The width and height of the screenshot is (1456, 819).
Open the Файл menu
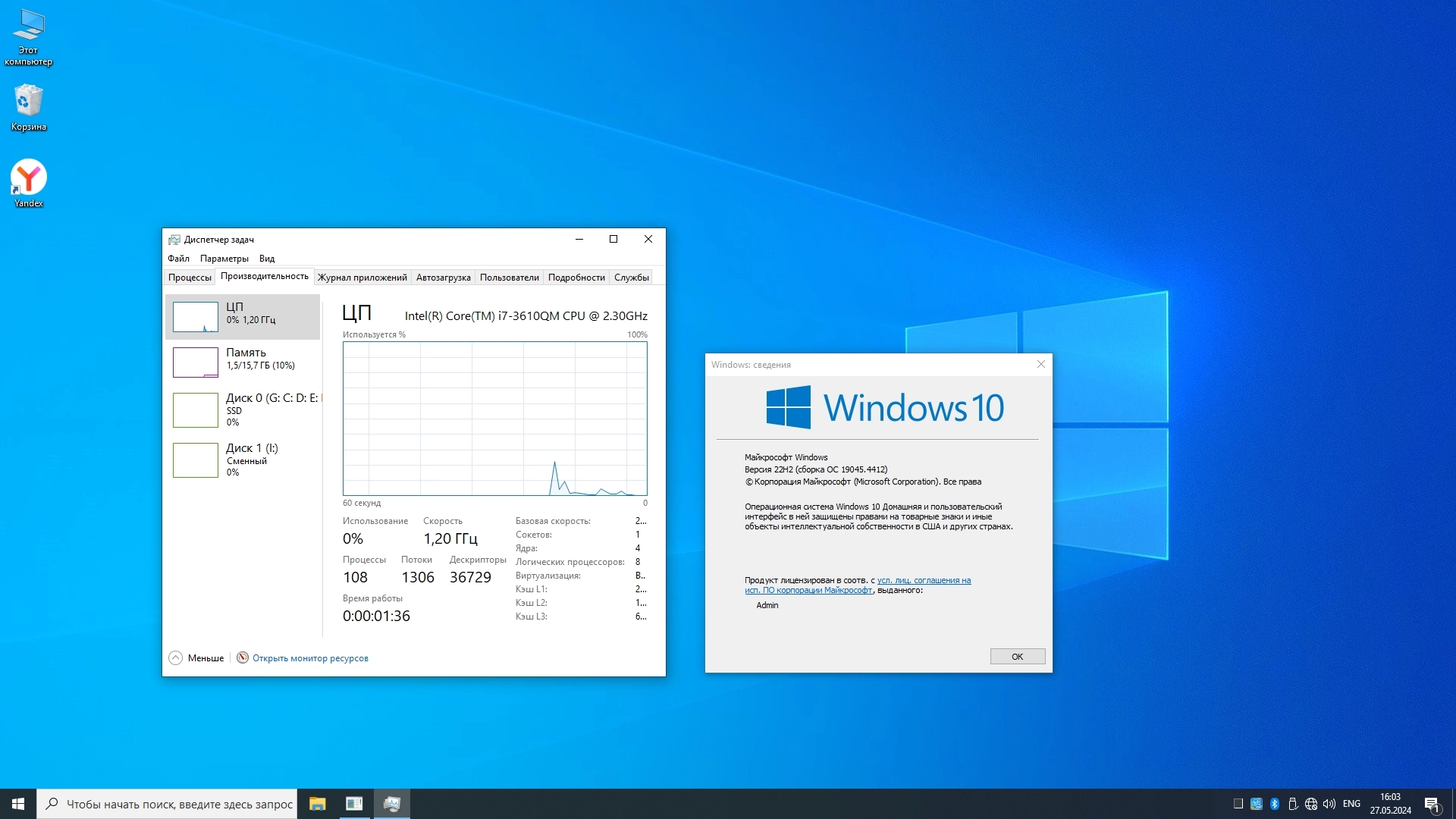178,259
